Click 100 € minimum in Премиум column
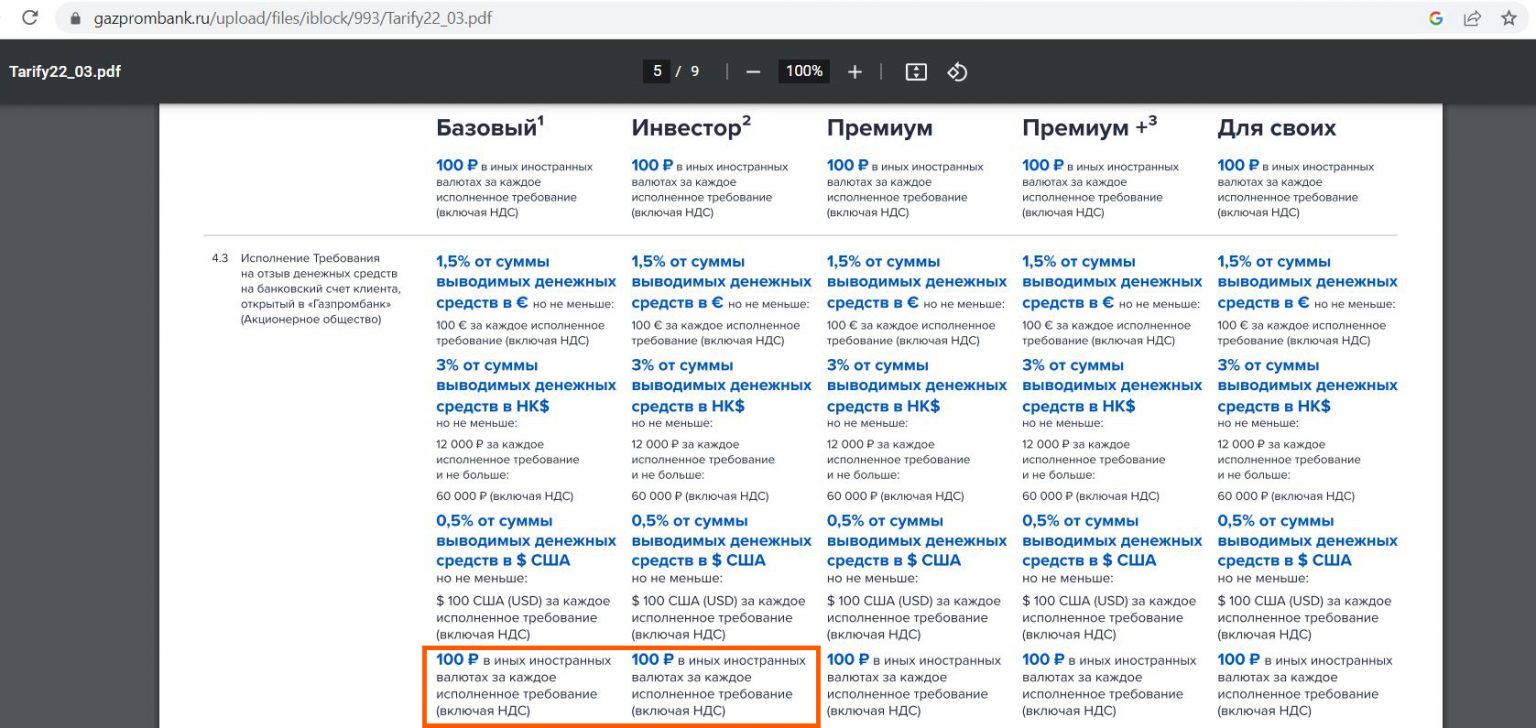The image size is (1536, 728). (911, 333)
